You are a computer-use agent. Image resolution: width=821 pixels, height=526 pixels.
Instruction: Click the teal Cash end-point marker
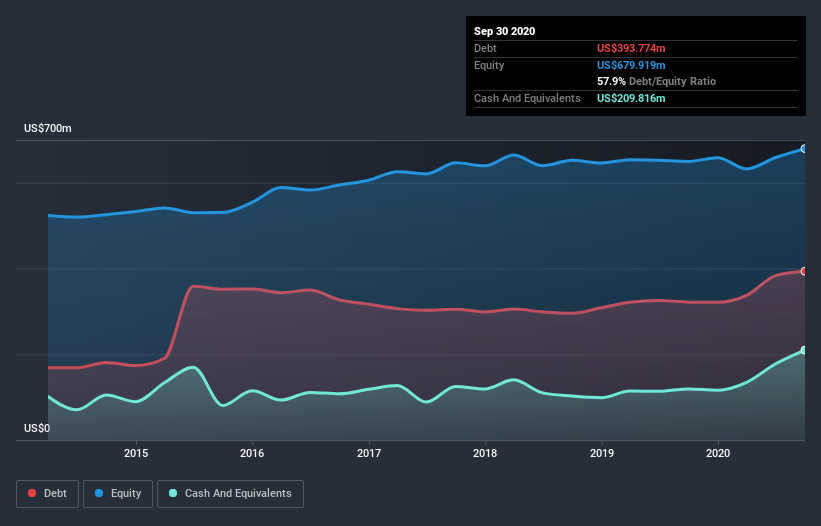click(804, 350)
